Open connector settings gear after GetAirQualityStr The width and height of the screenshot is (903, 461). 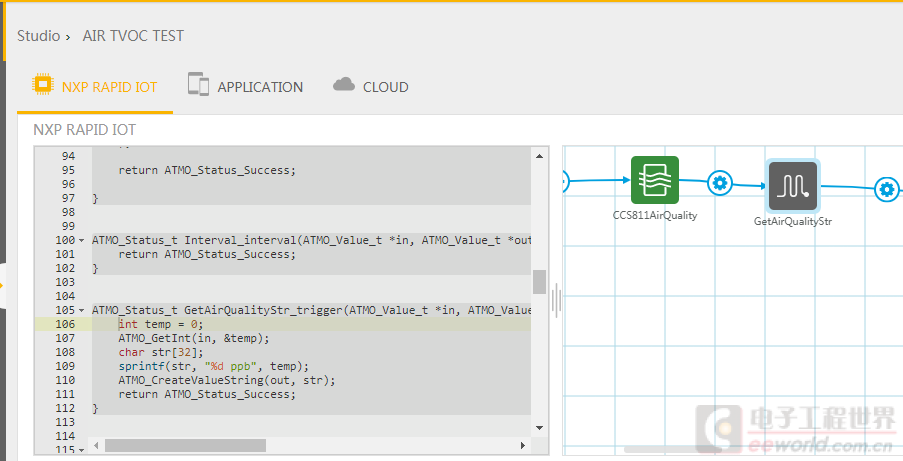pyautogui.click(x=887, y=189)
